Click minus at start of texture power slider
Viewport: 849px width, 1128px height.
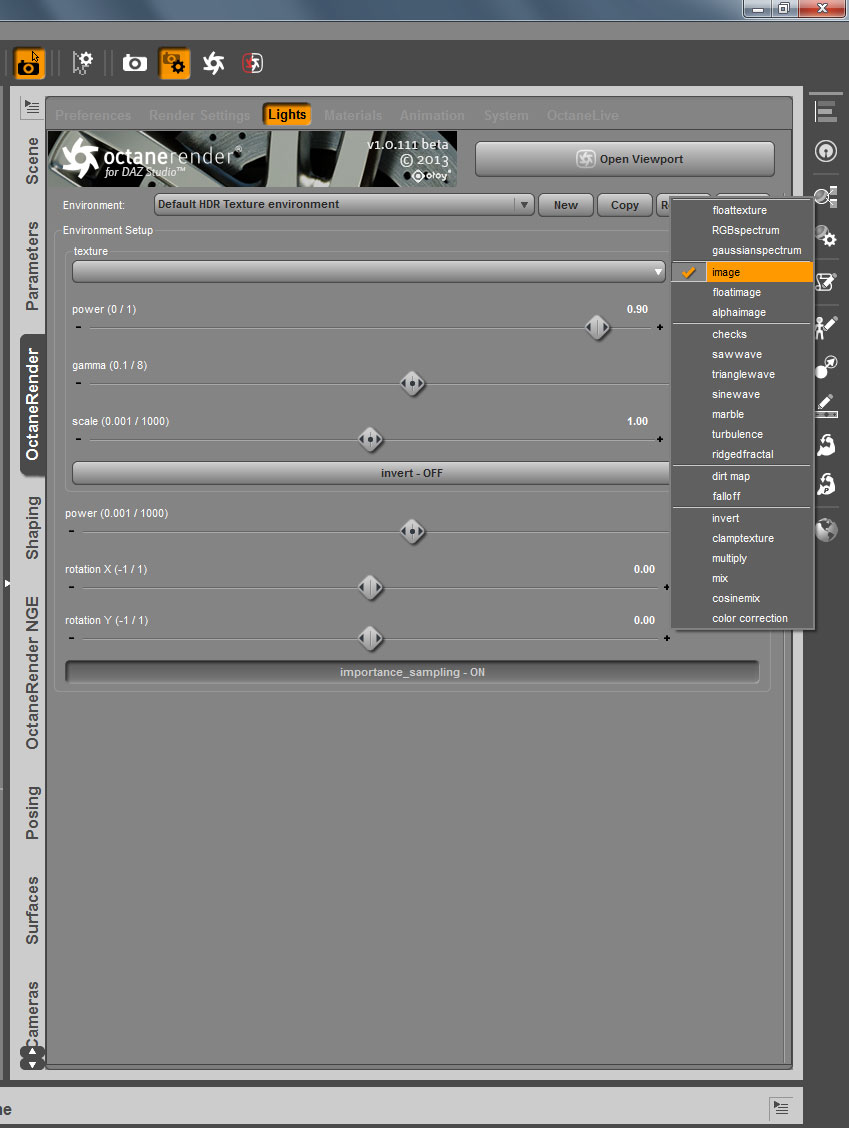point(78,327)
